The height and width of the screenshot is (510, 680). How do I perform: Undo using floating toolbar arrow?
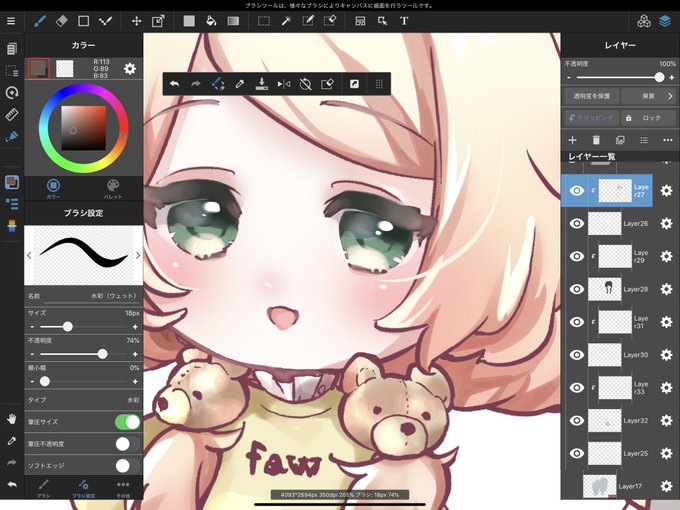coord(174,84)
